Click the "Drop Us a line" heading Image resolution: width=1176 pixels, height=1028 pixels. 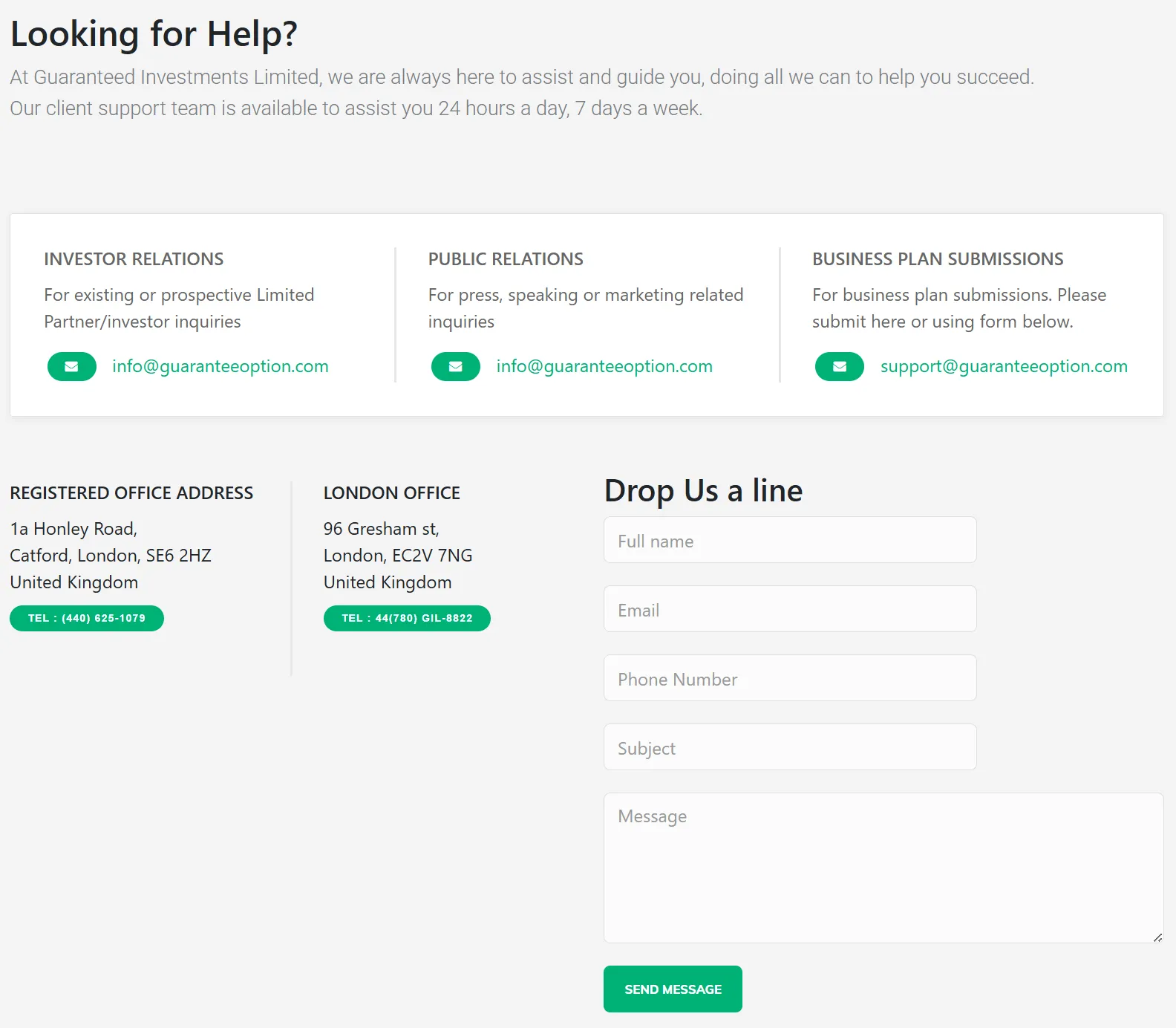tap(703, 491)
